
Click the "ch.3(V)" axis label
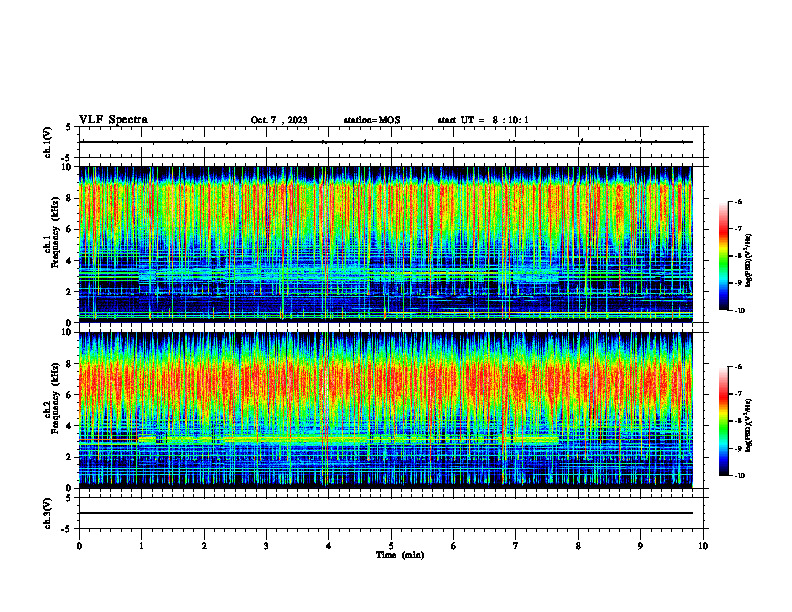point(47,513)
